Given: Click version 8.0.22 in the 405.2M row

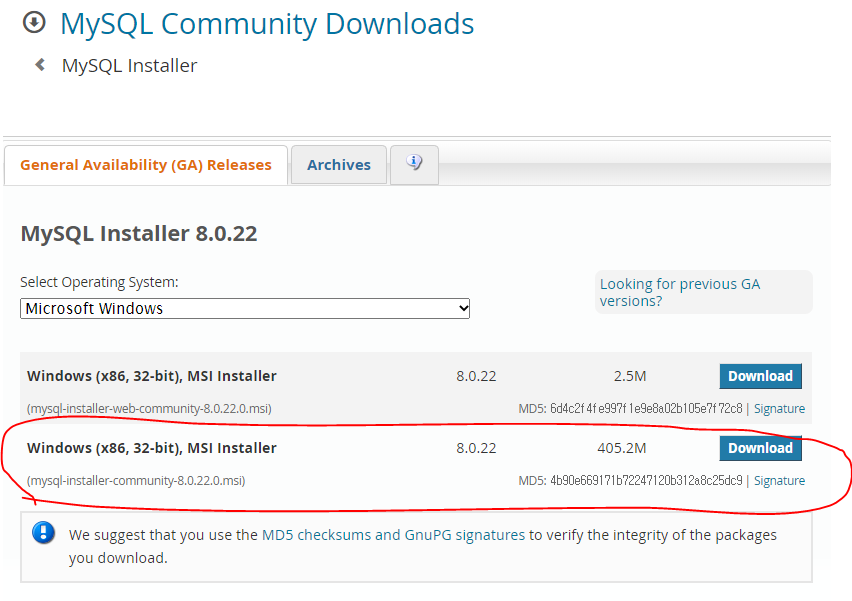Looking at the screenshot, I should (x=476, y=448).
